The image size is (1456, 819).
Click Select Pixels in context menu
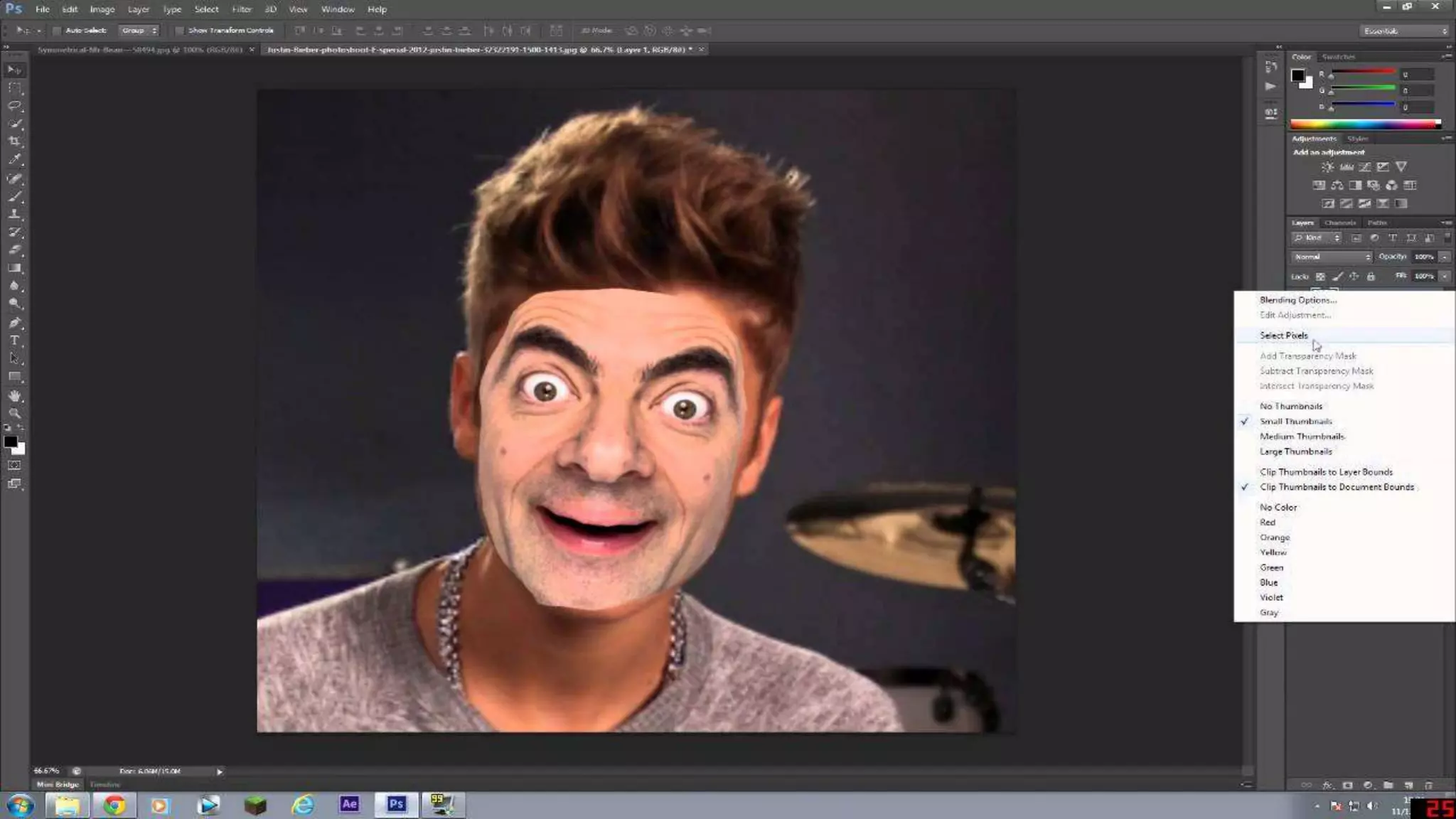(1283, 336)
